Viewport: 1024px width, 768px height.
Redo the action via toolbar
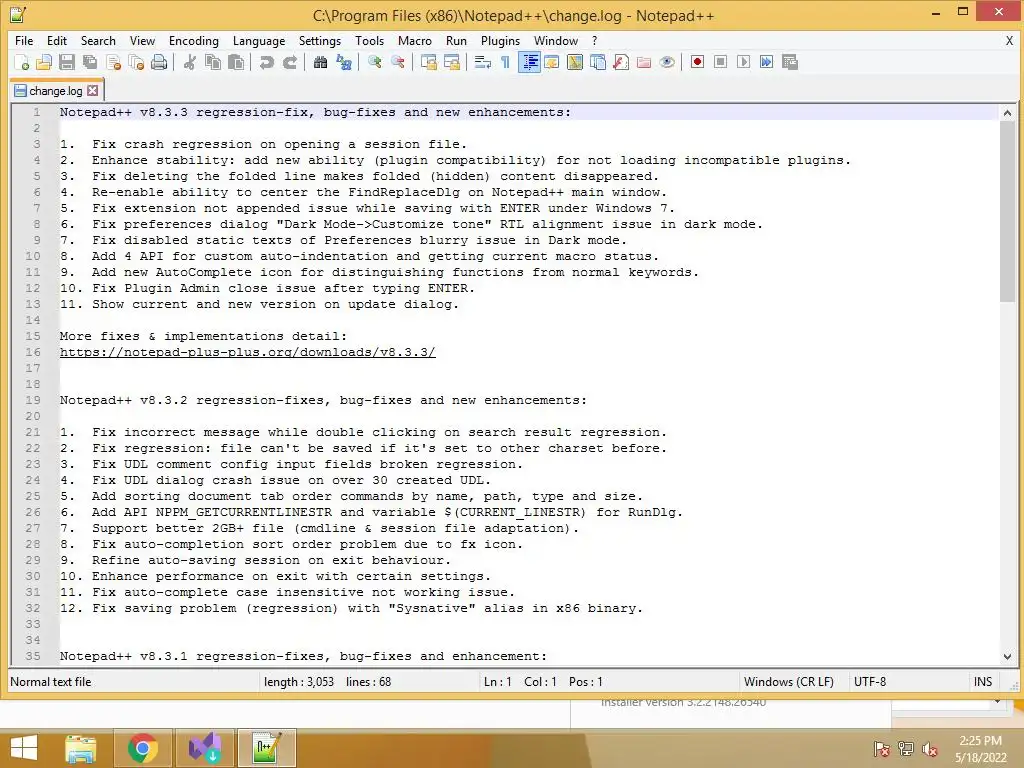(289, 62)
